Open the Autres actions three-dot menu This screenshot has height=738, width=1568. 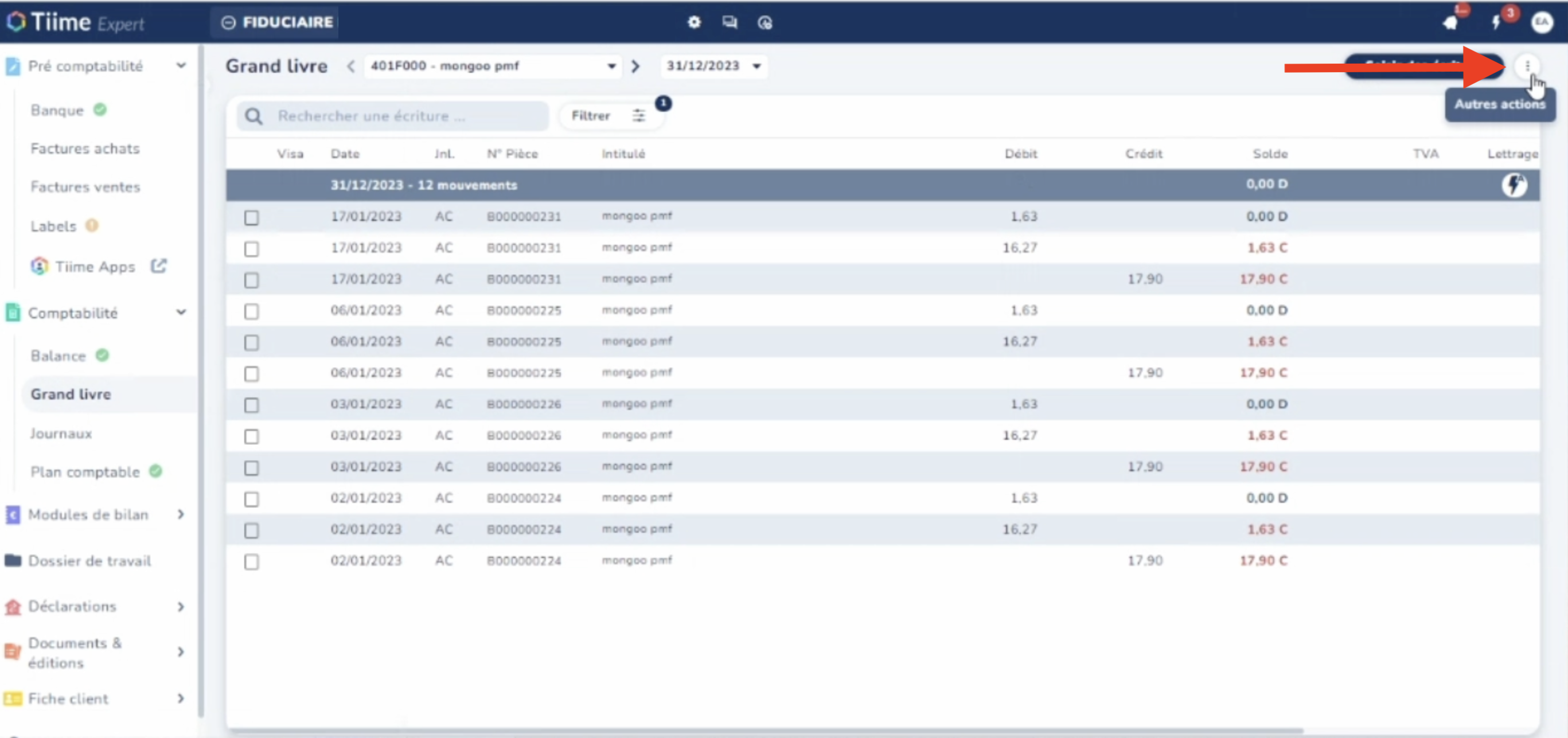click(x=1527, y=66)
